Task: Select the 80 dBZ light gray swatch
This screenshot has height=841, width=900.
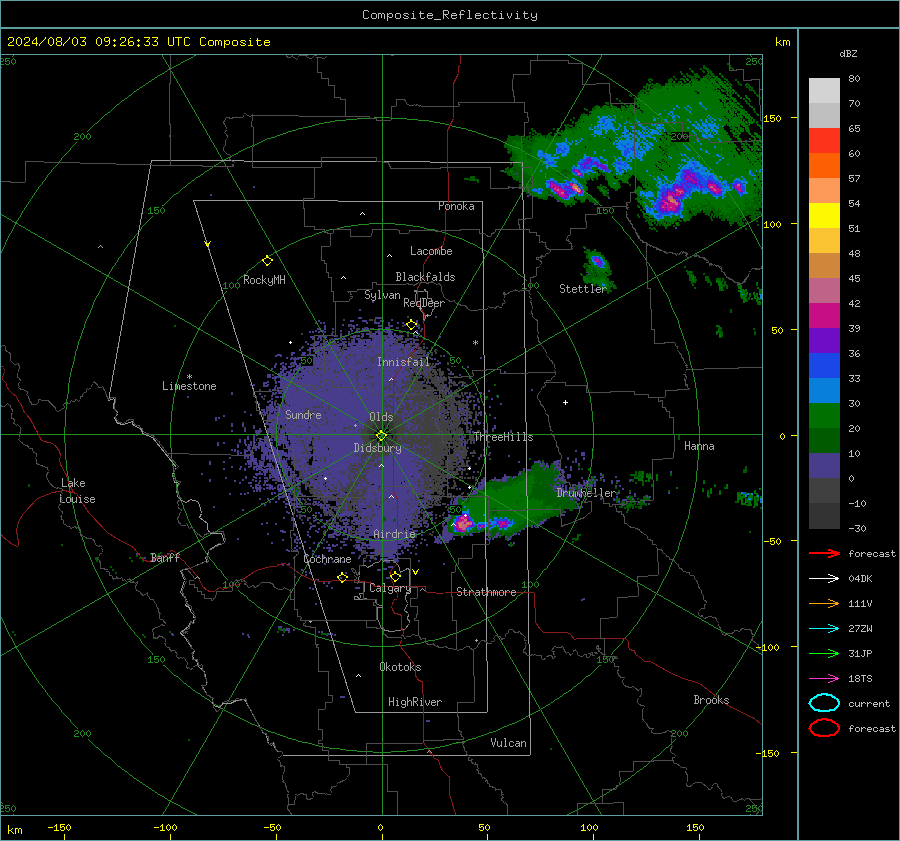Action: [824, 90]
